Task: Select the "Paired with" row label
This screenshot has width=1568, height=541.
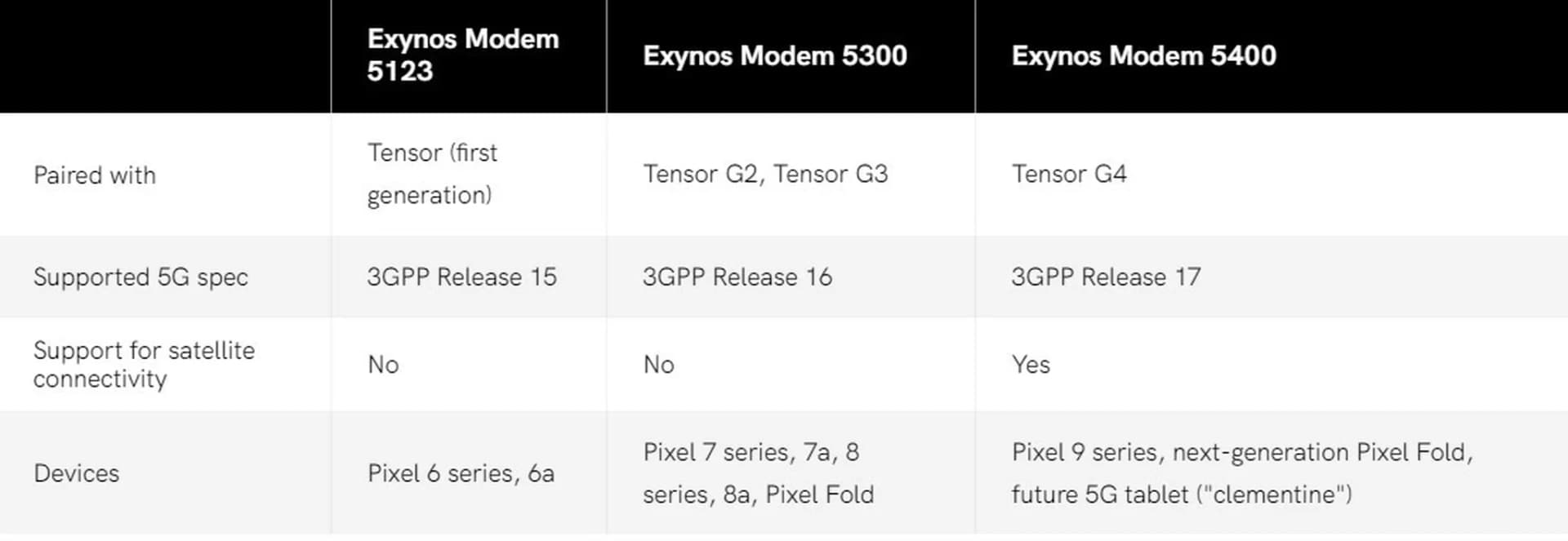Action: click(x=95, y=175)
